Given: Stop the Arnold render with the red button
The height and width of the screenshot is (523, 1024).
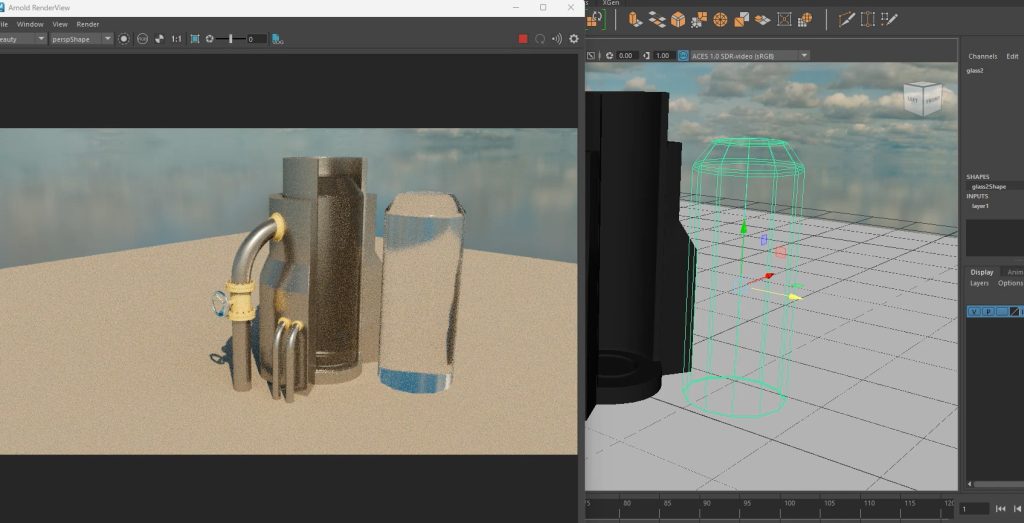Looking at the screenshot, I should click(522, 39).
